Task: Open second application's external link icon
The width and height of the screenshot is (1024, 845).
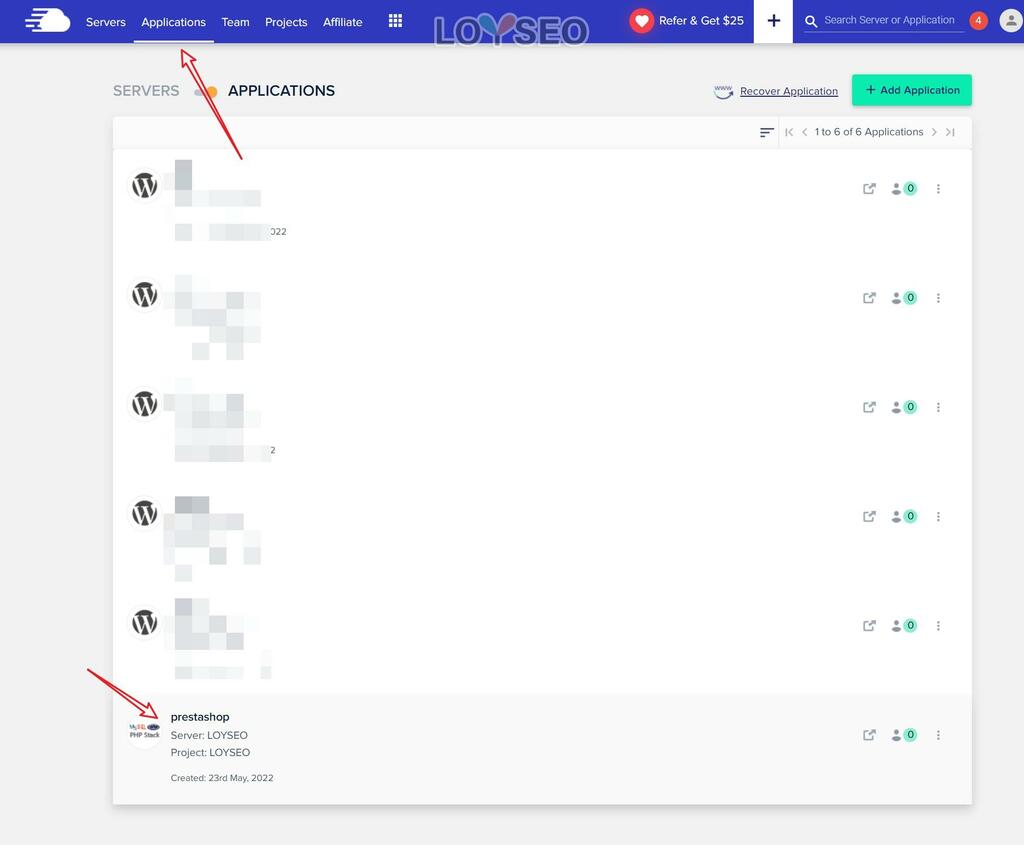Action: (x=869, y=298)
